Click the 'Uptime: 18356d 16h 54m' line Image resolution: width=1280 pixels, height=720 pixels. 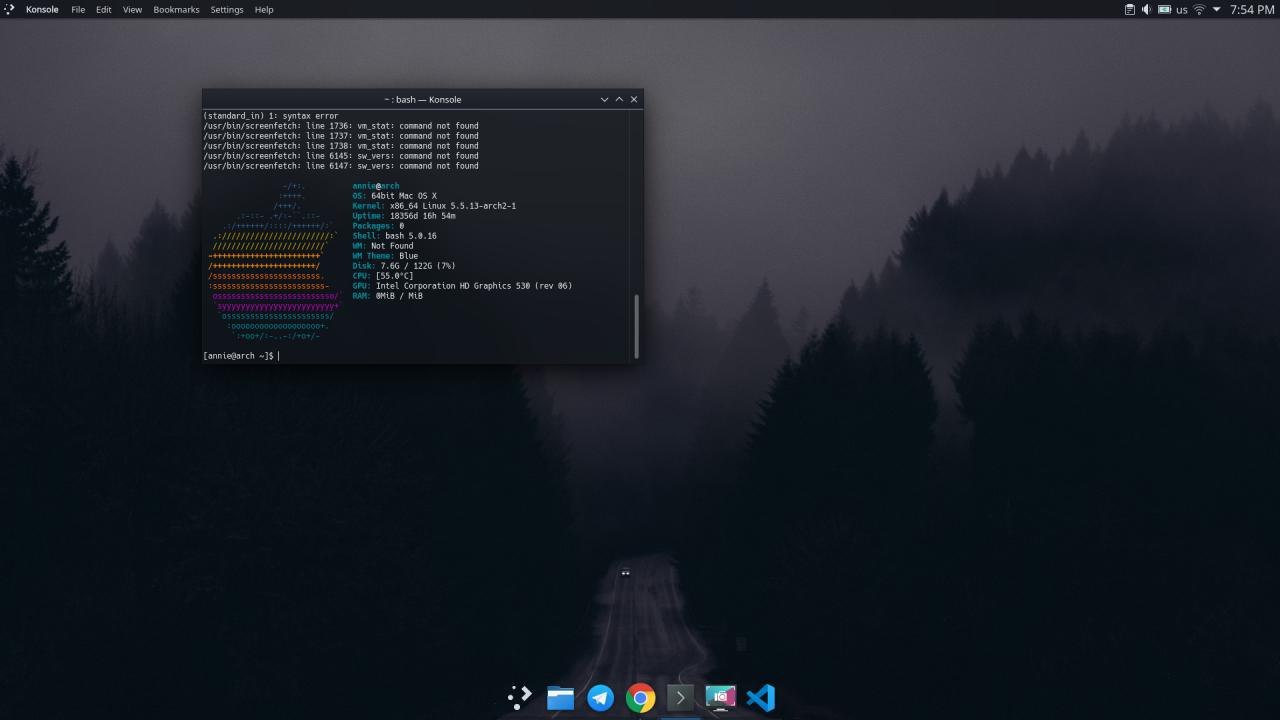[404, 216]
